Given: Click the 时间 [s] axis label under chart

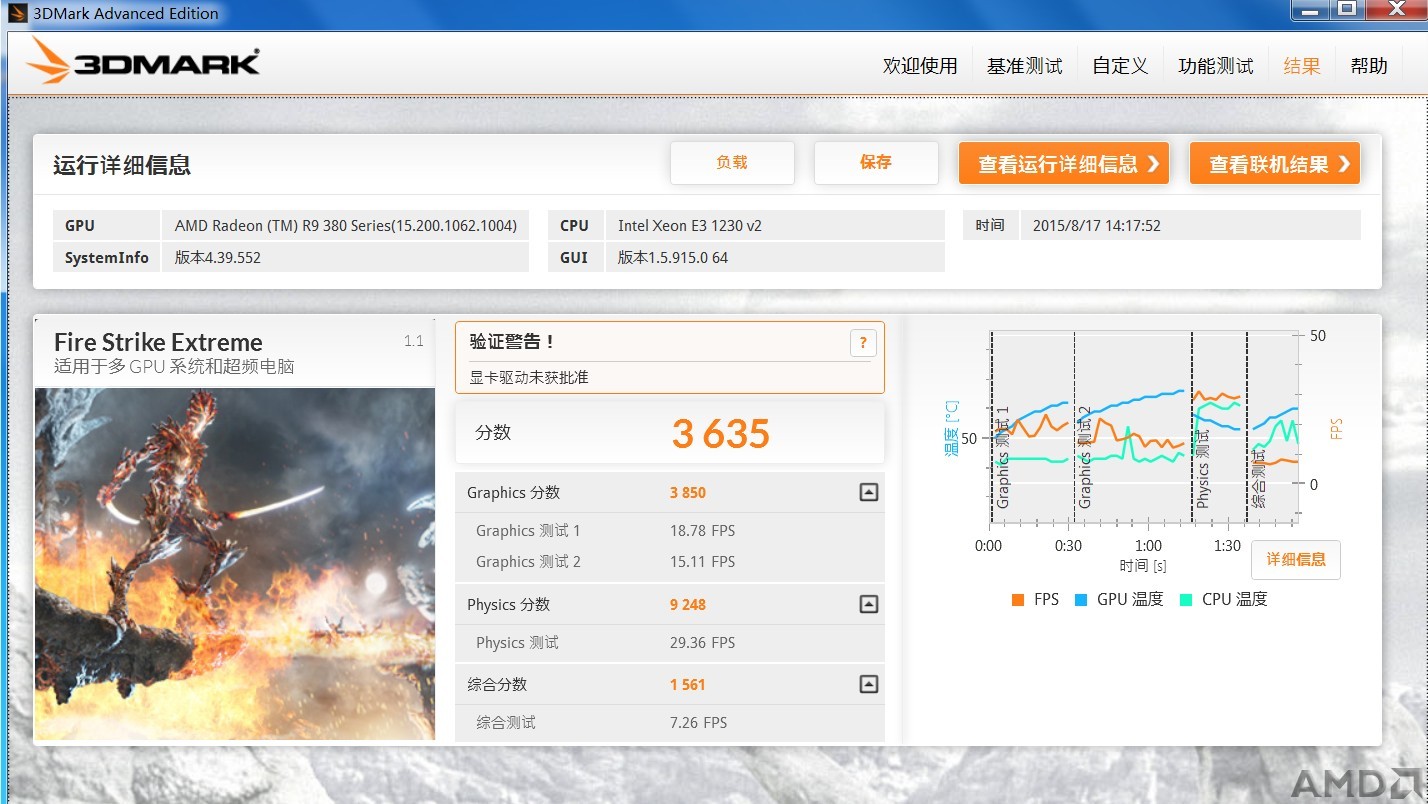Looking at the screenshot, I should pos(1143,565).
